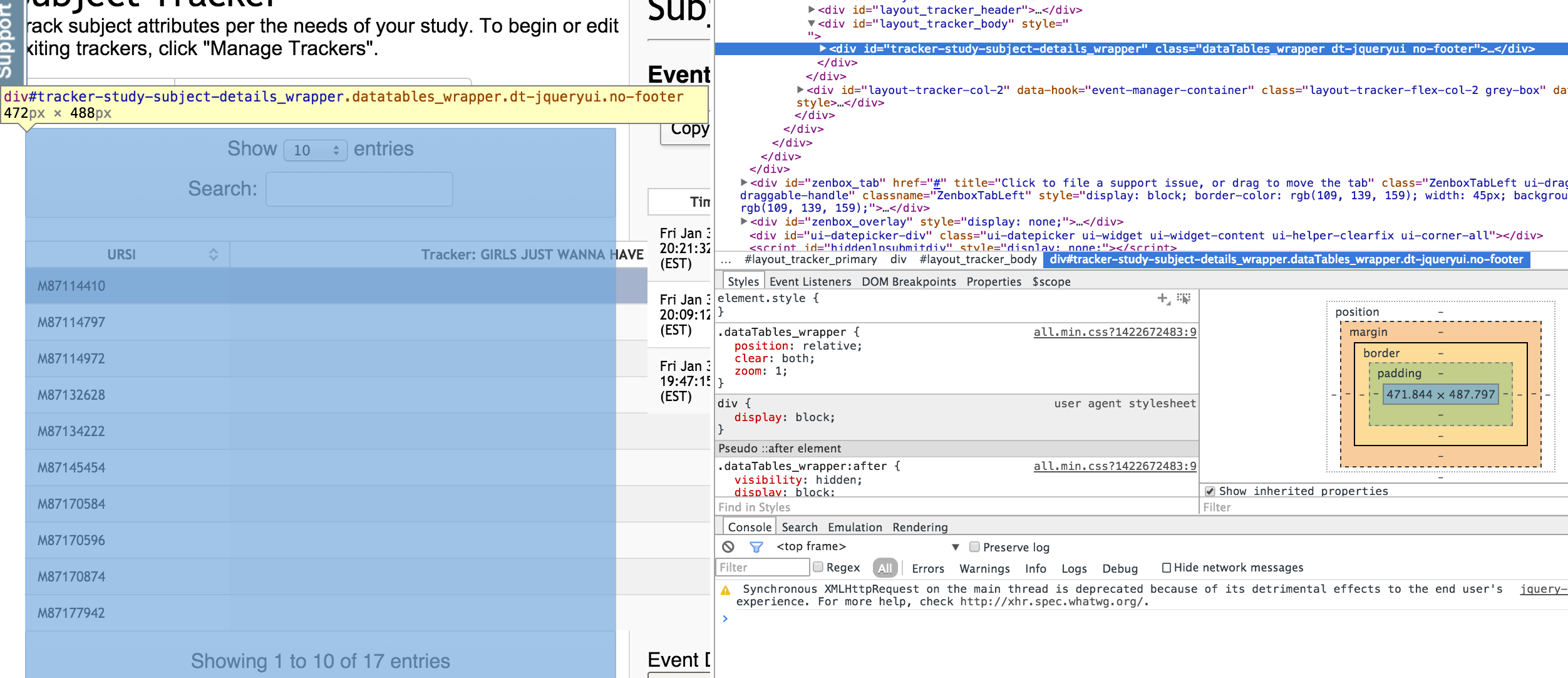
Task: Expand the zenbox_overlay div node
Action: [x=744, y=222]
